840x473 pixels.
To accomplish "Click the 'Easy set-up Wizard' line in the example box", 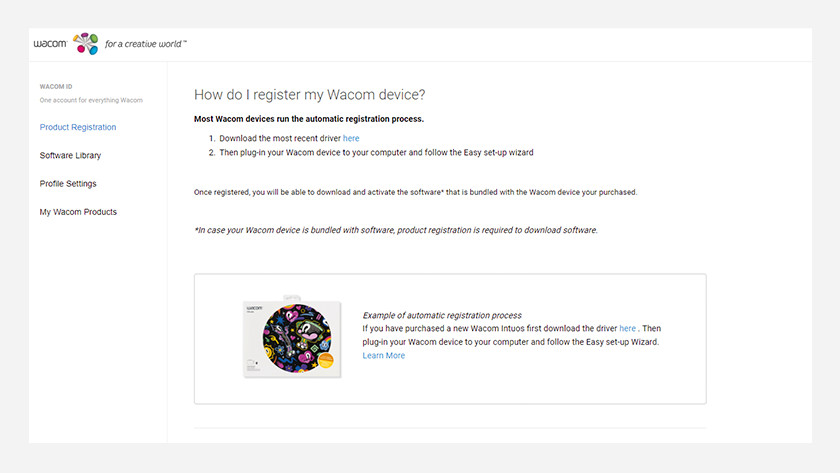I will (x=510, y=342).
